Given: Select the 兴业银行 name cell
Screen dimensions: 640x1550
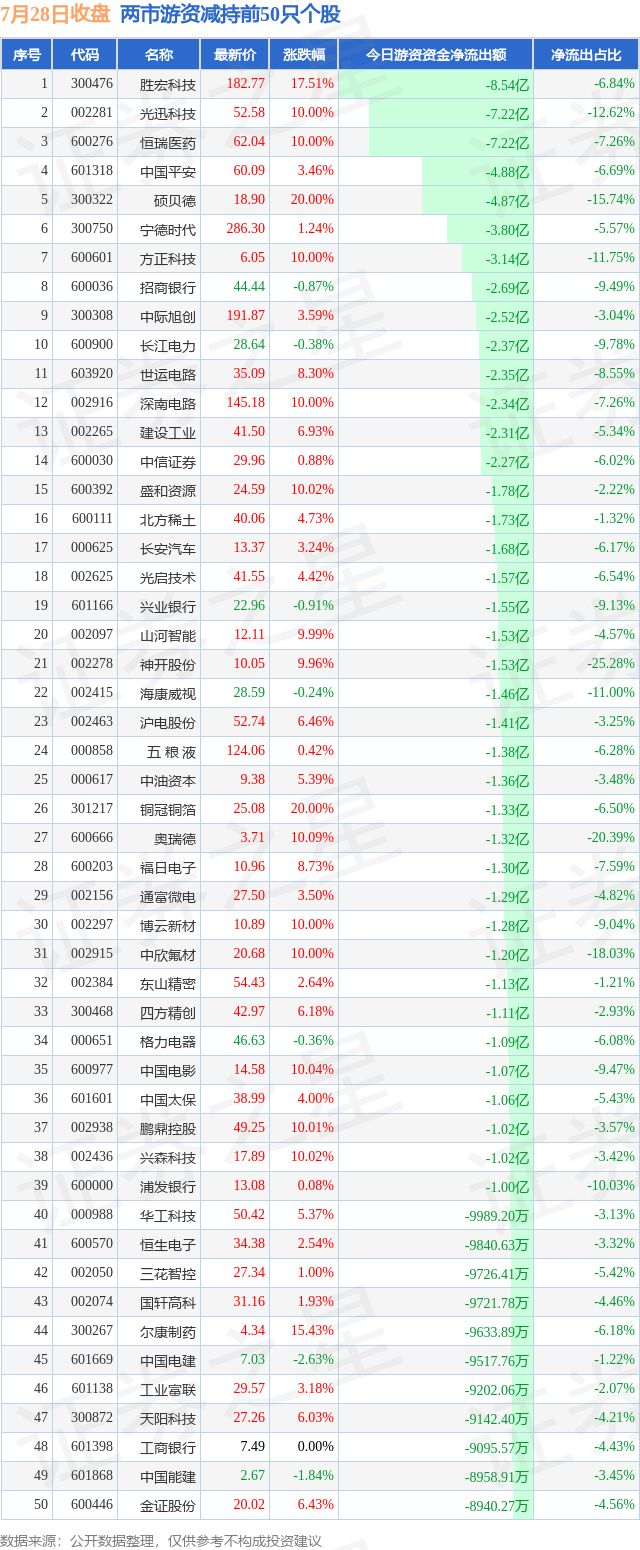Looking at the screenshot, I should tap(168, 606).
